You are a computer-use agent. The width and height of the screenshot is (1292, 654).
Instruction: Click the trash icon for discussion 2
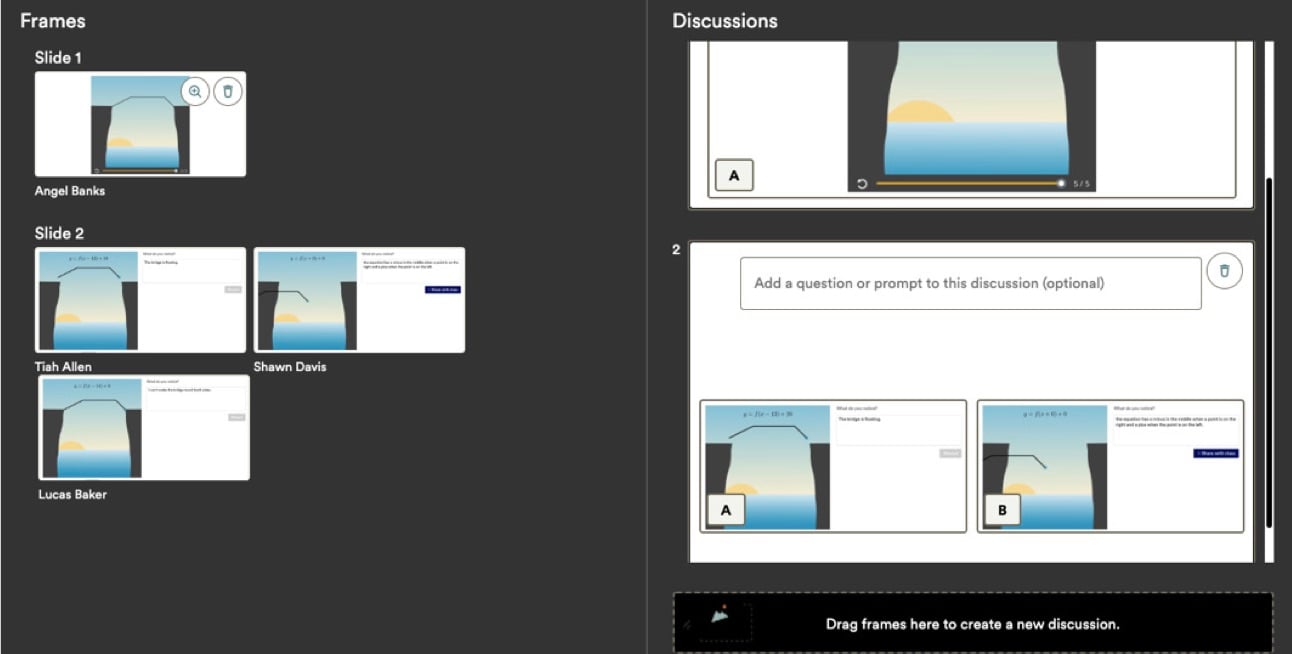1224,271
